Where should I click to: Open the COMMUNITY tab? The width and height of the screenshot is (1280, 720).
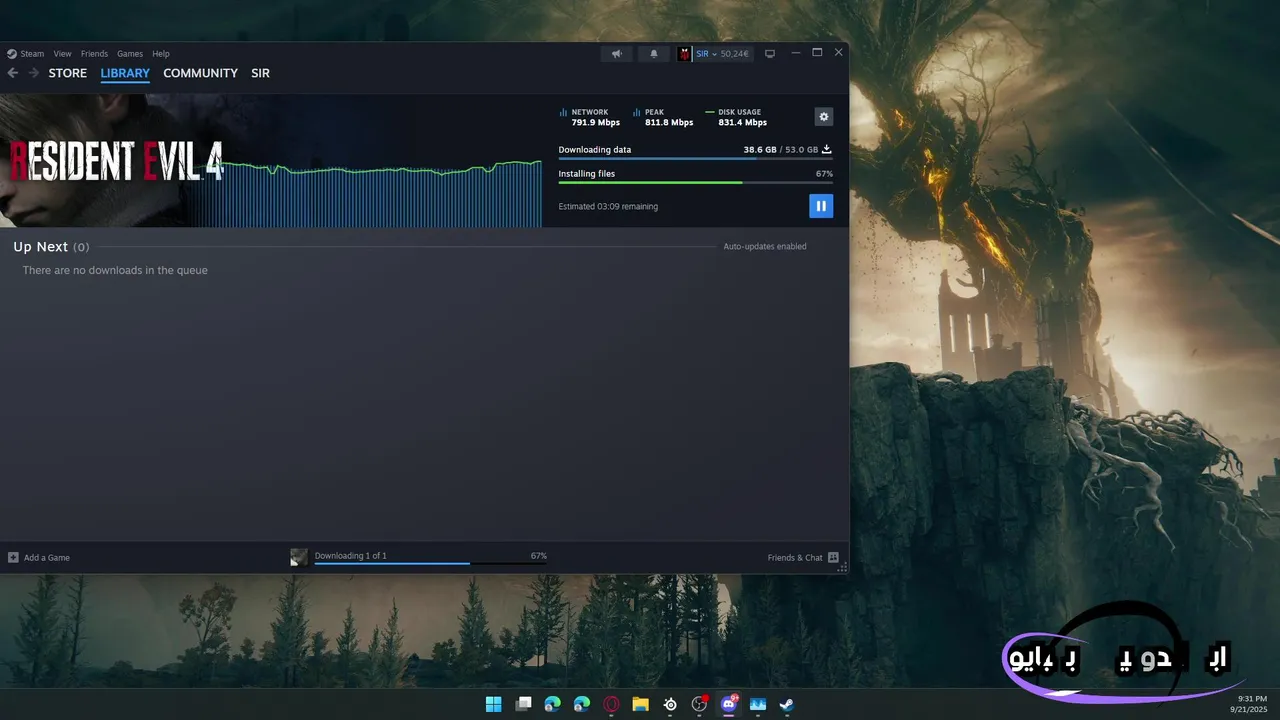pos(200,73)
